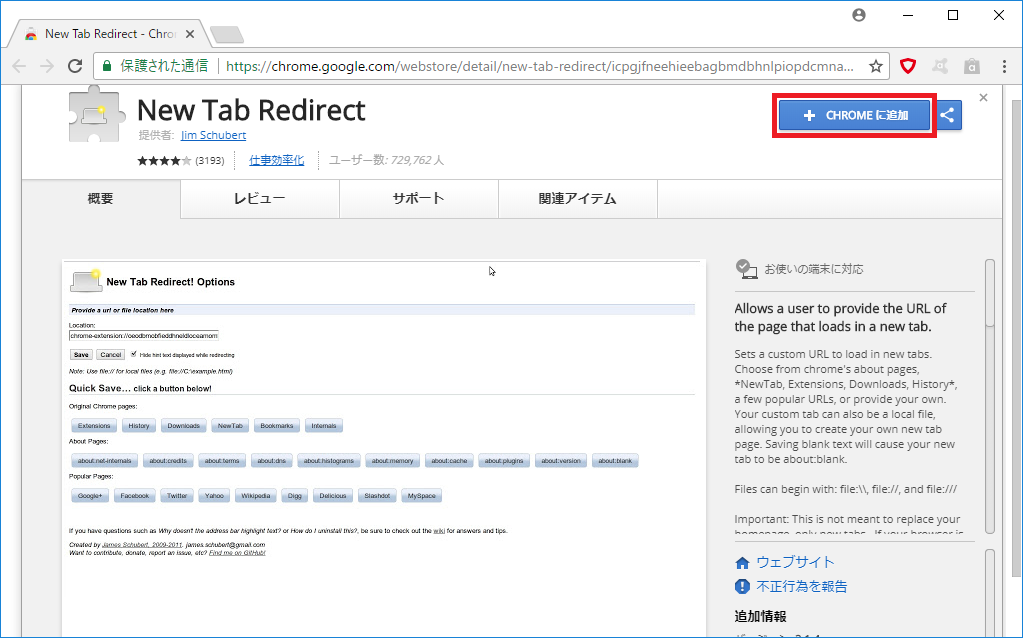Click the 追加情報 heading

760,616
